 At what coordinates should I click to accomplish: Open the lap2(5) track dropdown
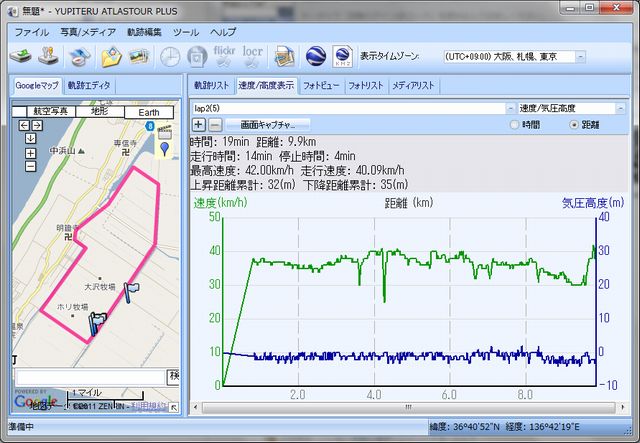[x=510, y=108]
